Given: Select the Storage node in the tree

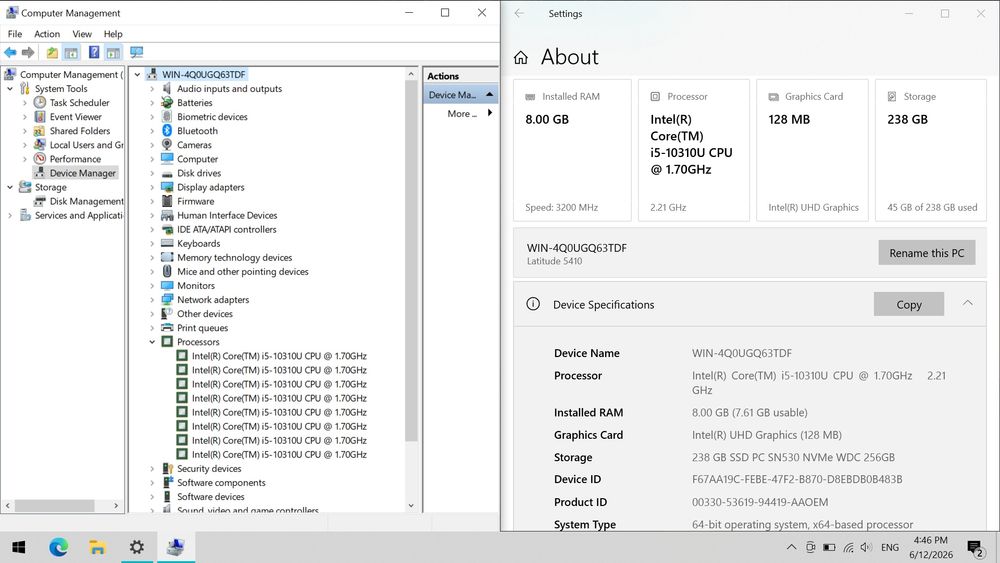Looking at the screenshot, I should click(x=50, y=187).
